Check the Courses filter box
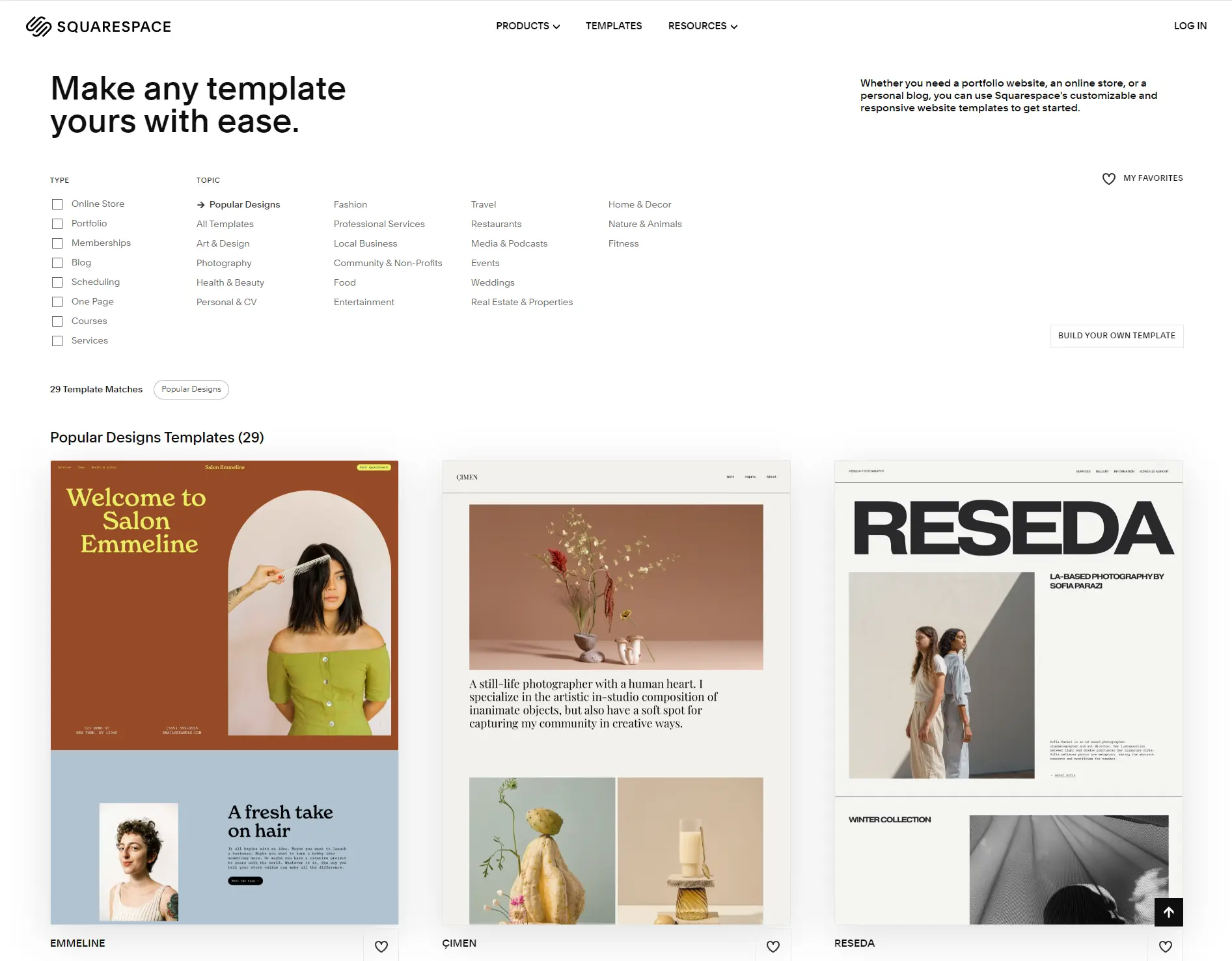 point(57,321)
